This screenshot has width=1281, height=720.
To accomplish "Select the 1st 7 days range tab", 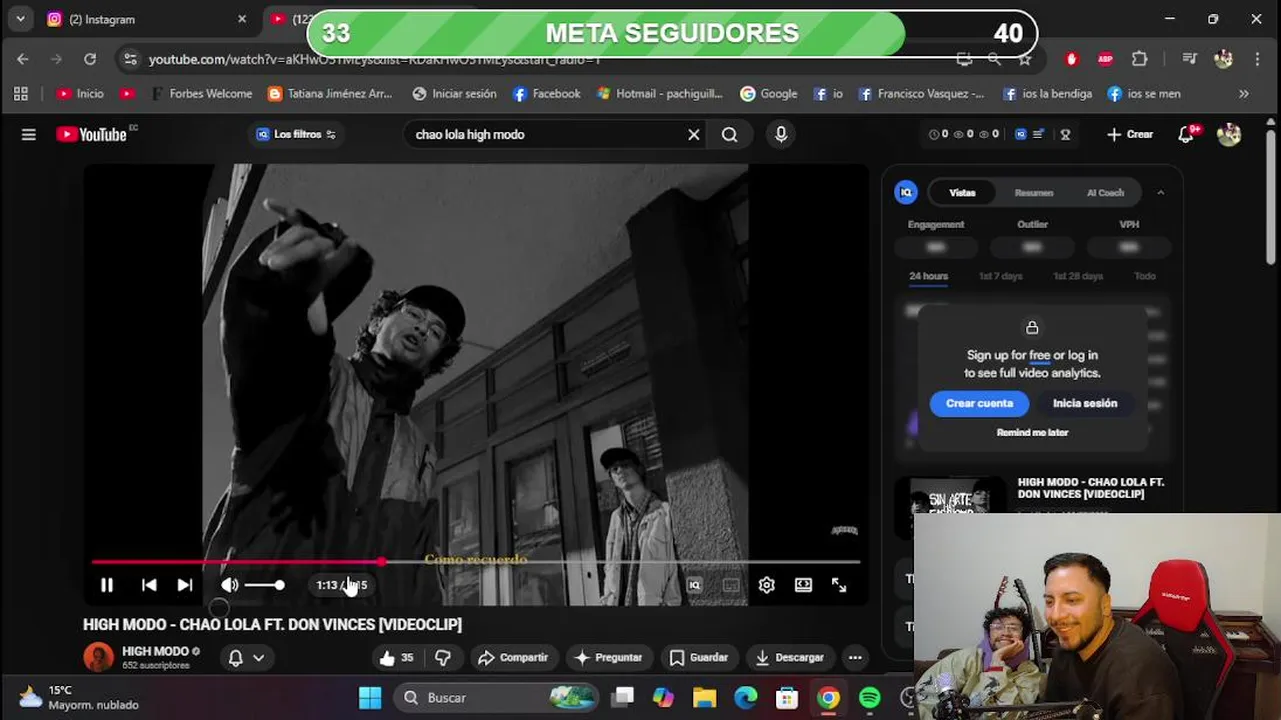I will [x=1000, y=276].
